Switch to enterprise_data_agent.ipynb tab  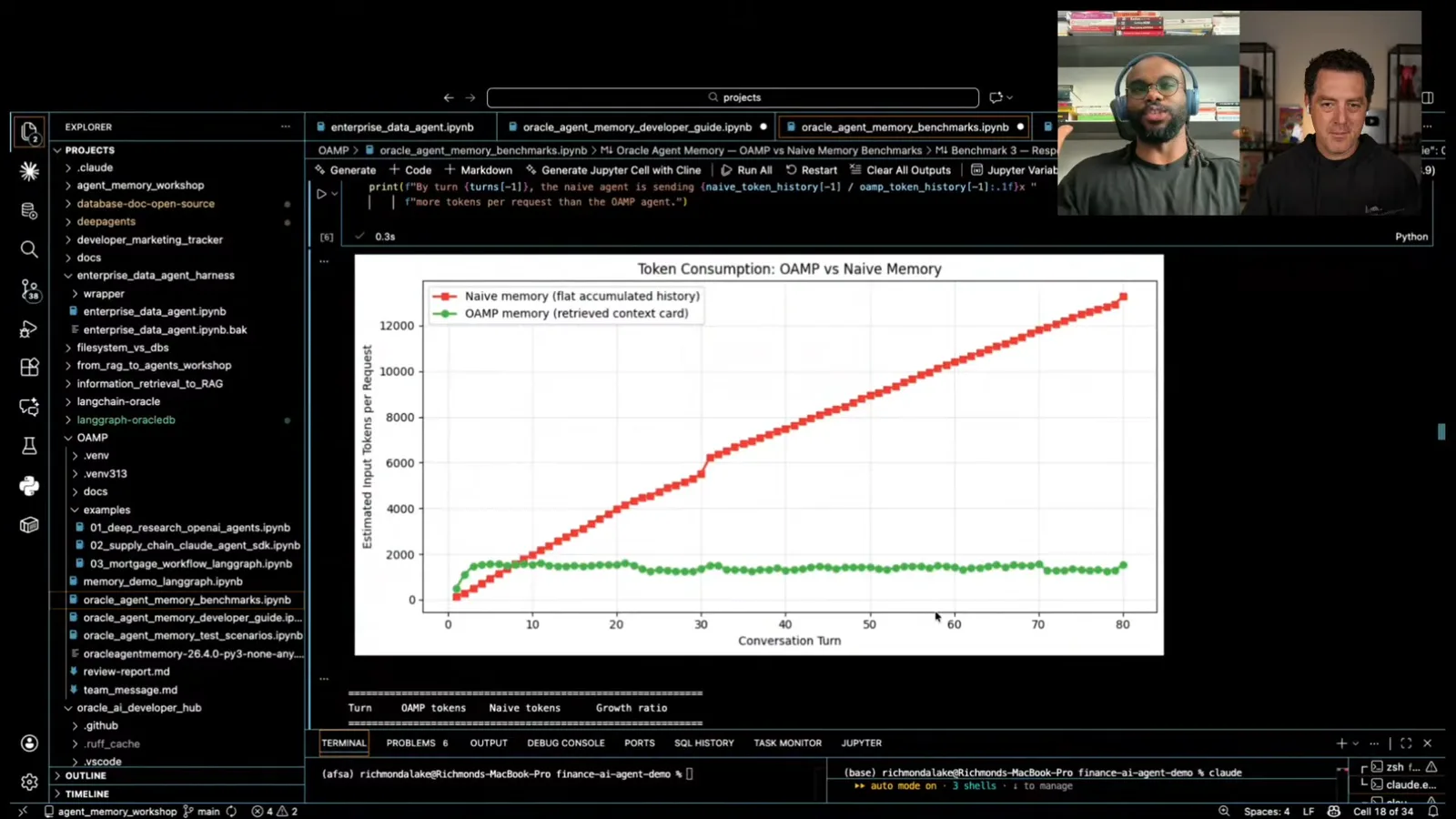(x=401, y=127)
